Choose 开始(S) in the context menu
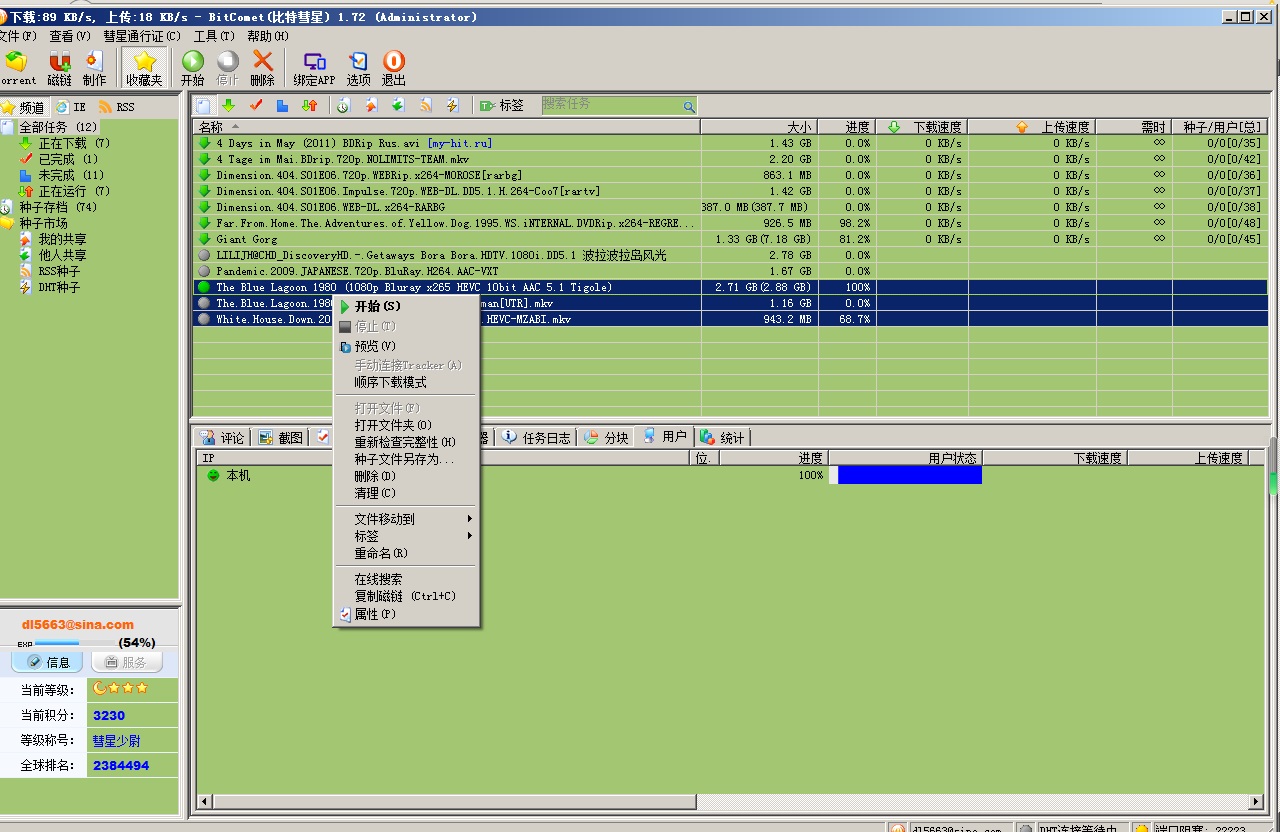 pos(406,306)
